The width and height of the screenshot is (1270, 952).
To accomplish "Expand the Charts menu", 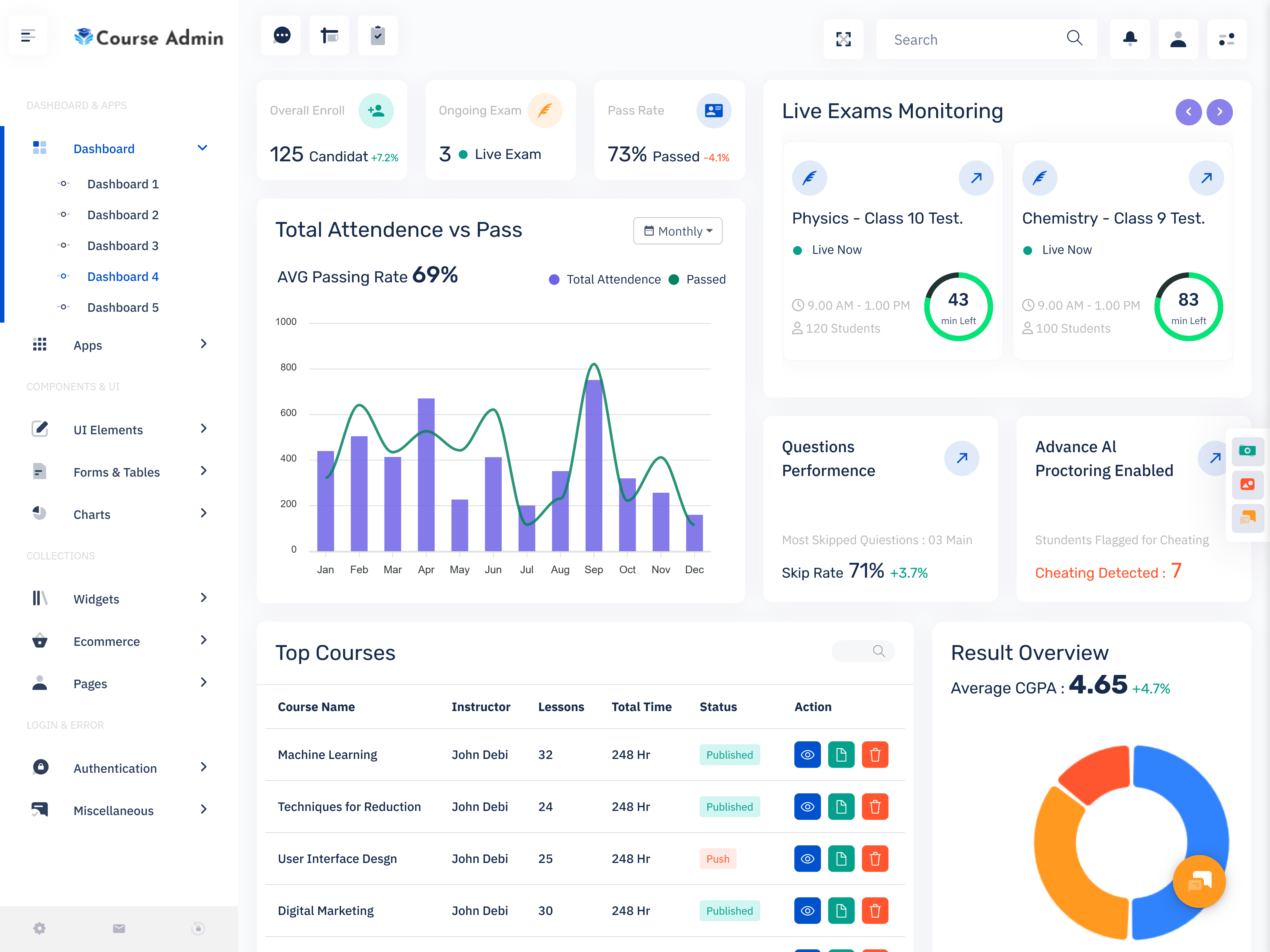I will click(119, 514).
